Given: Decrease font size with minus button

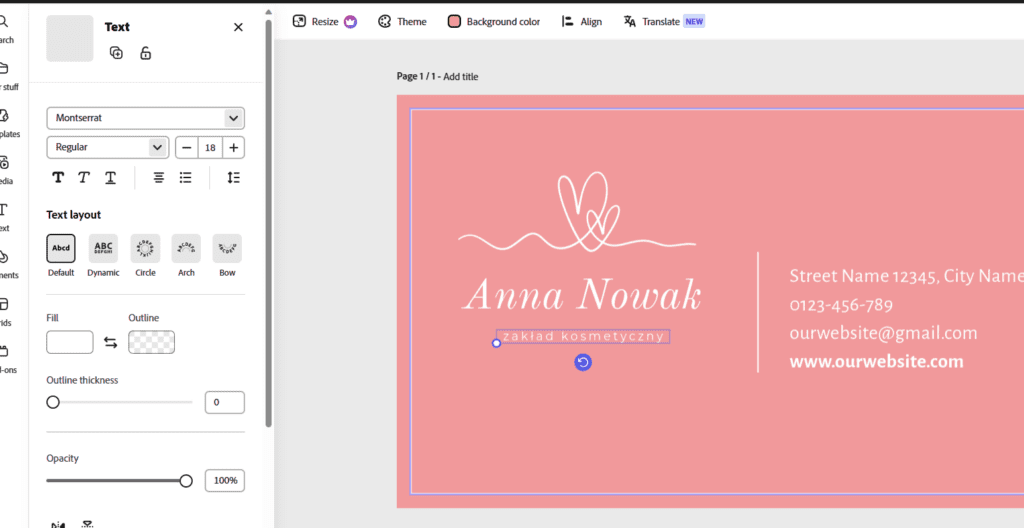Looking at the screenshot, I should point(187,148).
